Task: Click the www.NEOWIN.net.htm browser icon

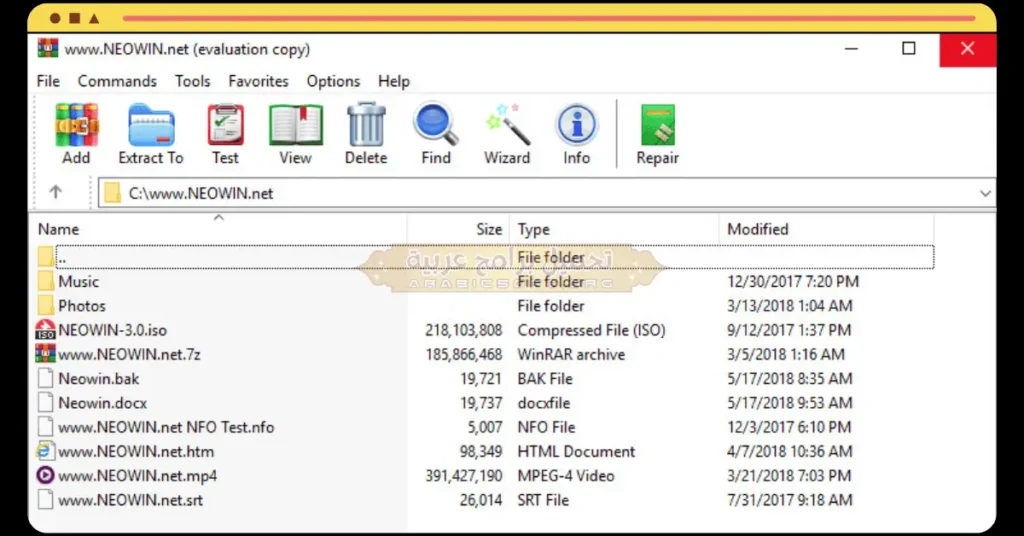Action: (x=45, y=451)
